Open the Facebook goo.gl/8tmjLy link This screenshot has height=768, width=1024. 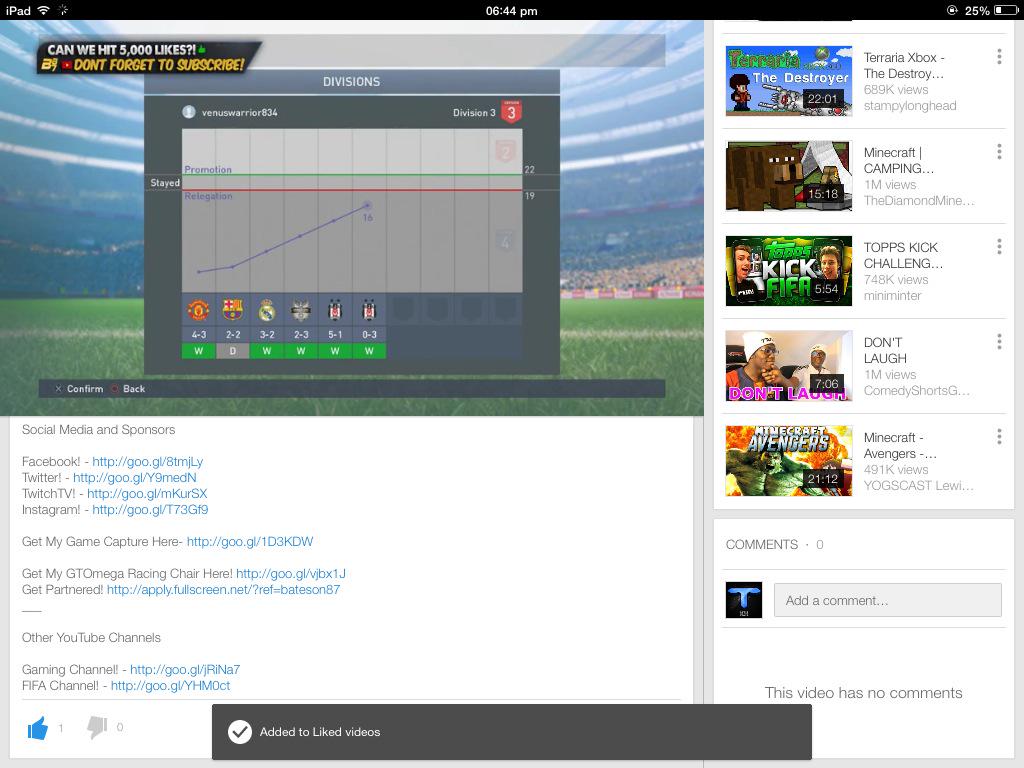click(x=148, y=462)
